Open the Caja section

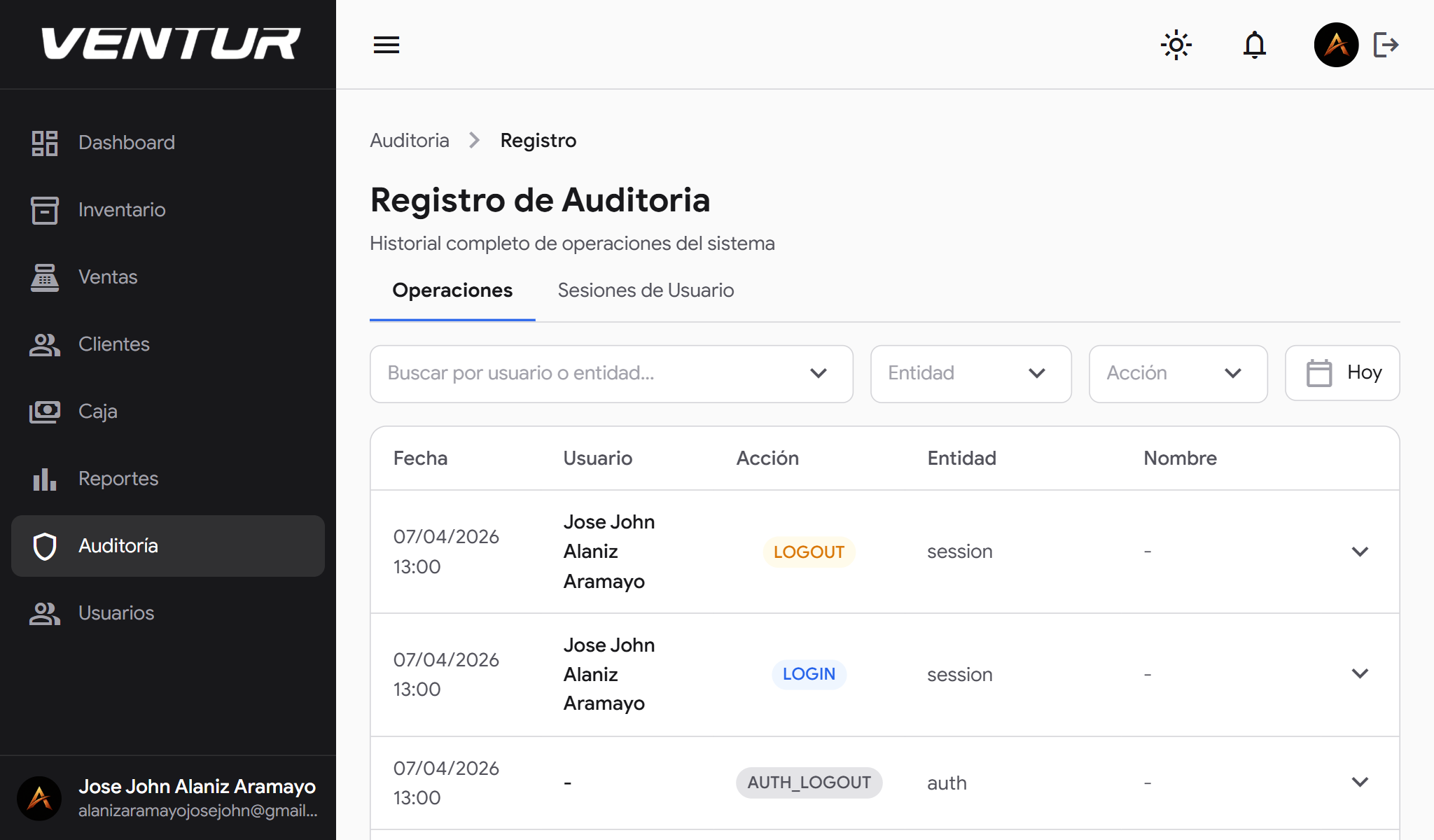(x=97, y=411)
